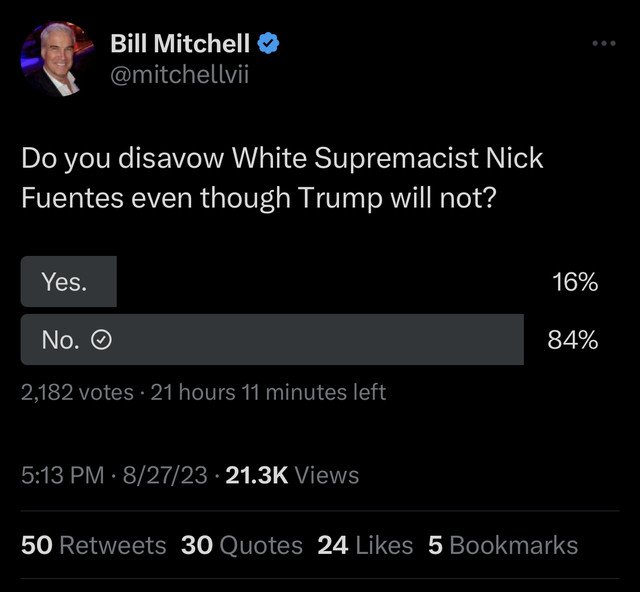
Task: Click the checkmark icon beside No
Action: pos(100,340)
